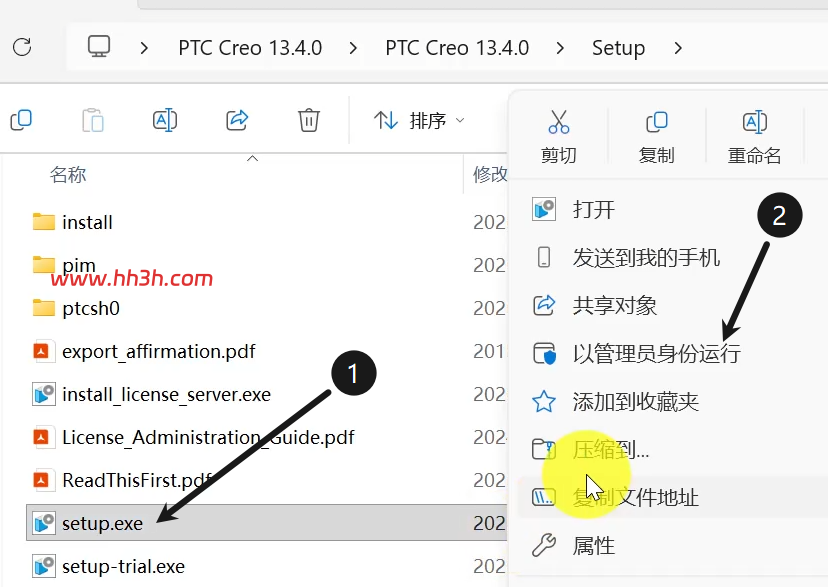
Task: Click the toolbar rename icon
Action: tap(165, 120)
